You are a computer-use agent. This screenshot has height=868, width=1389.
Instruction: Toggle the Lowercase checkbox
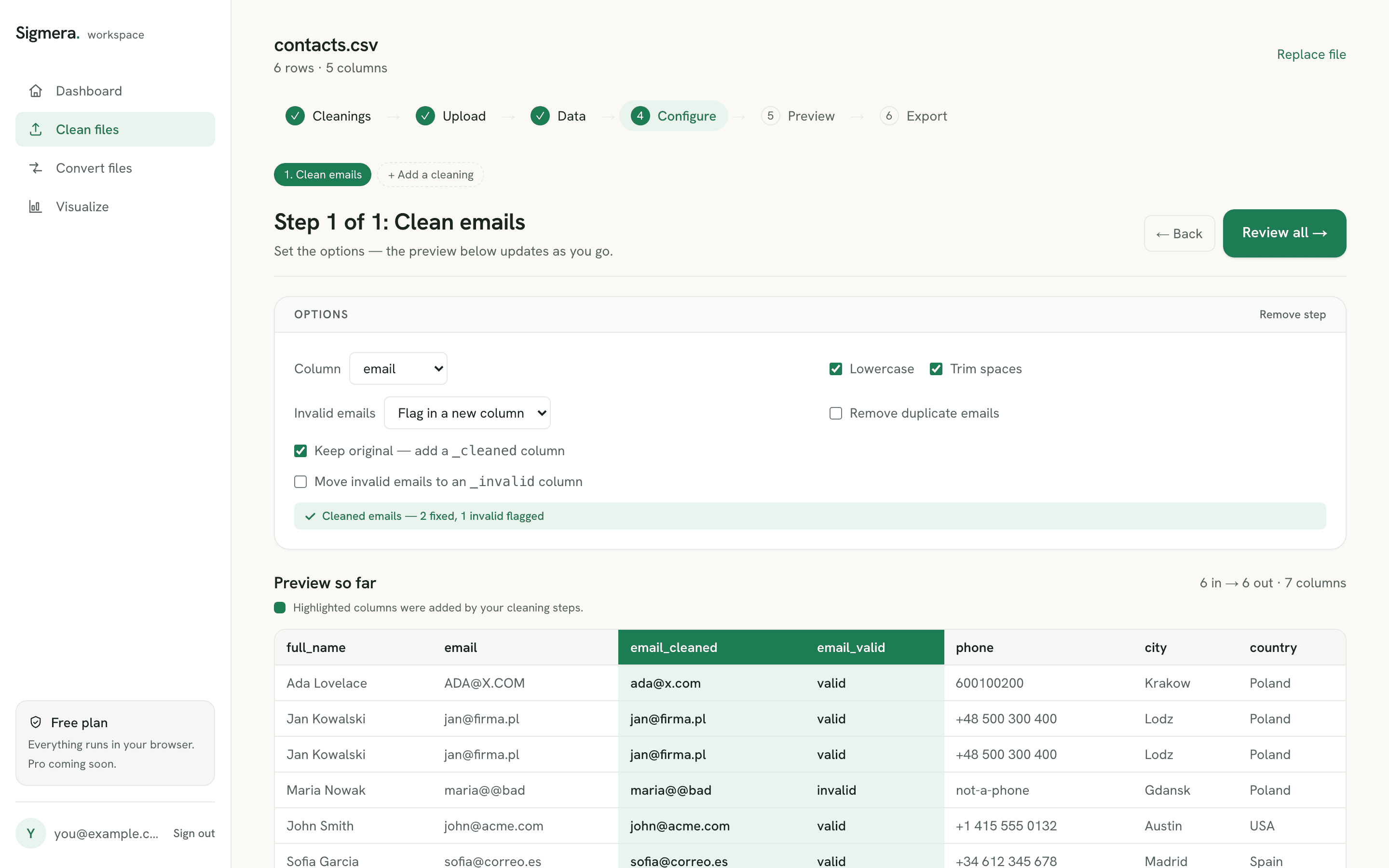836,368
